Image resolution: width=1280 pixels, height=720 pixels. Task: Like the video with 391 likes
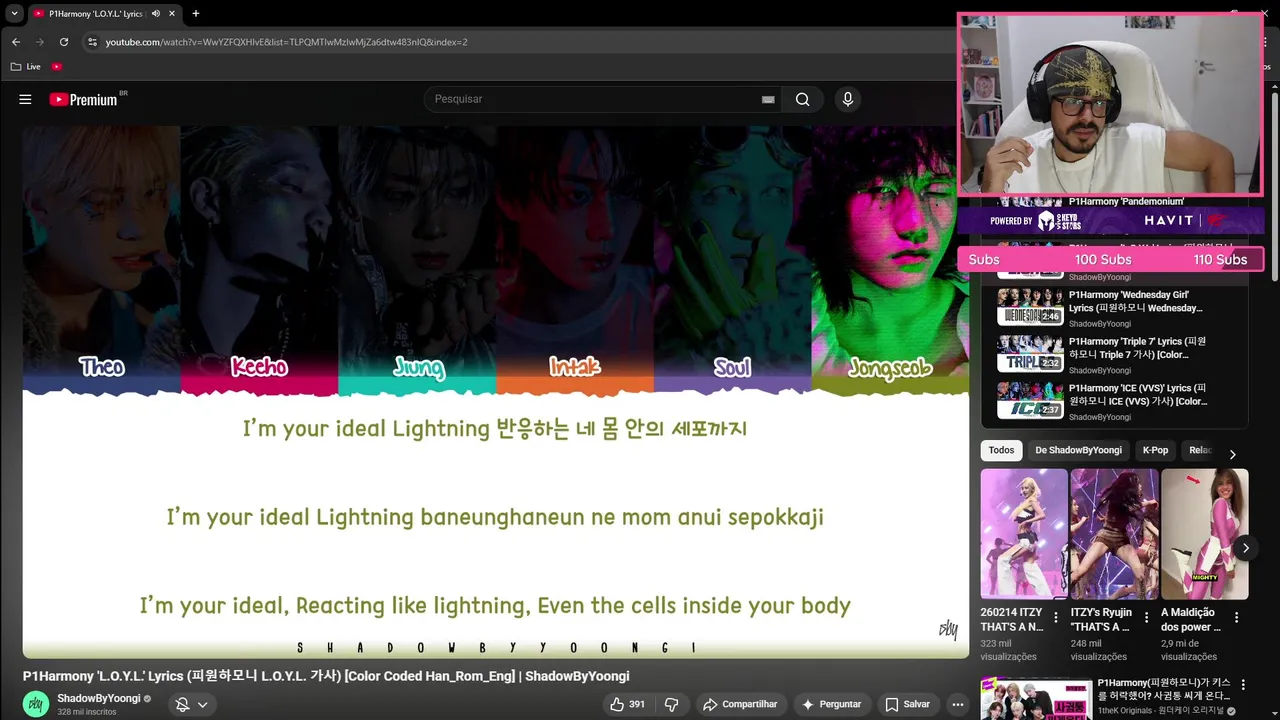[627, 704]
